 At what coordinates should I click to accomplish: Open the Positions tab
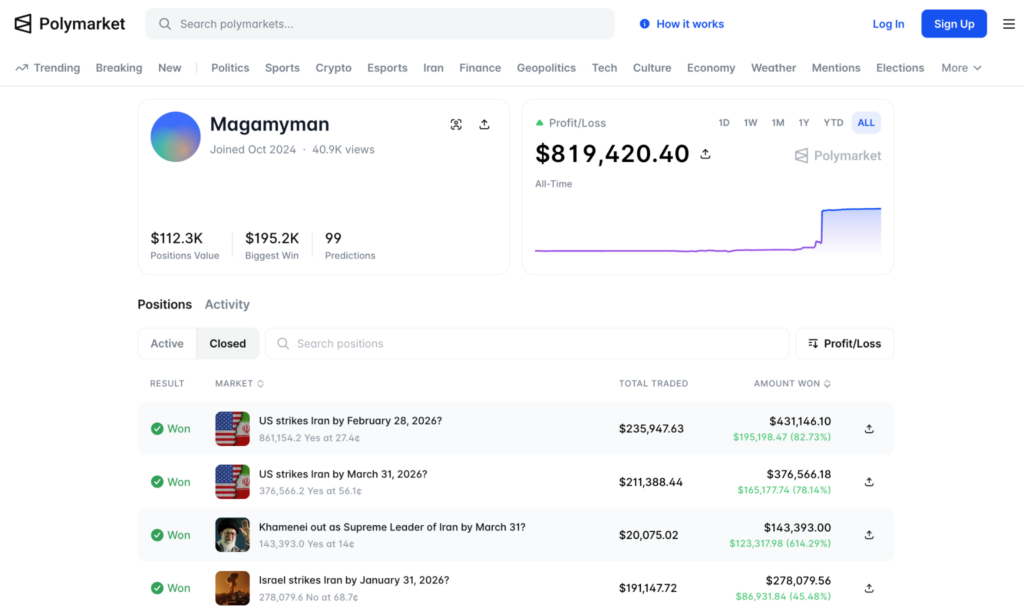[165, 304]
